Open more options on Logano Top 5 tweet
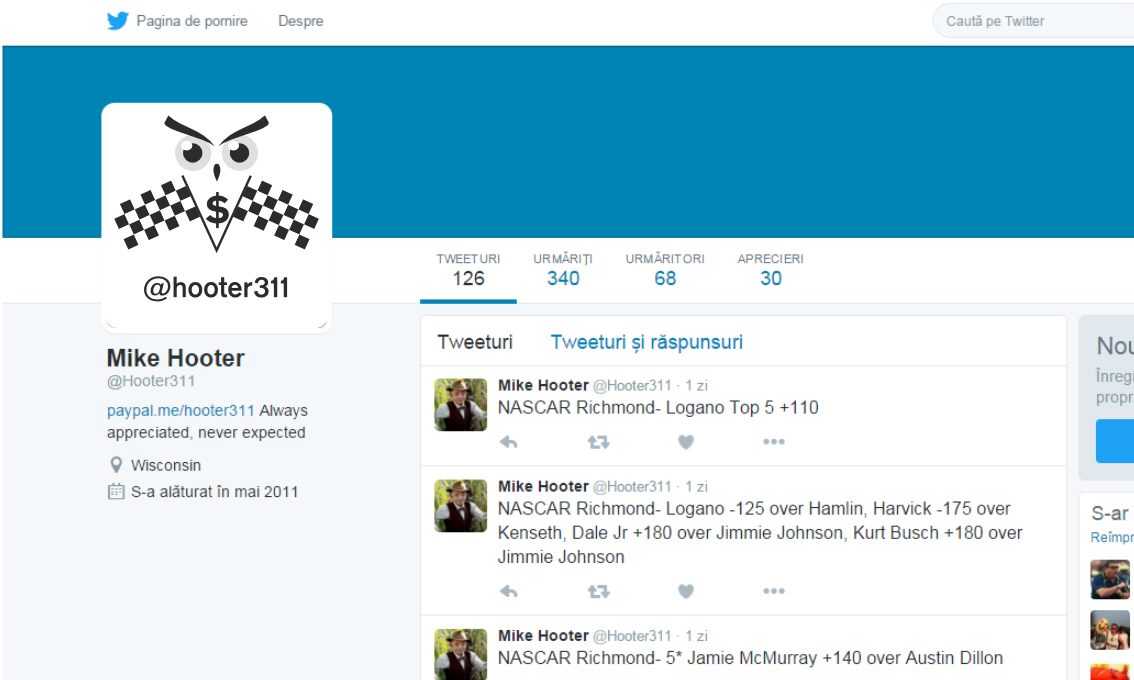Screen dimensions: 1134x680 click(774, 441)
